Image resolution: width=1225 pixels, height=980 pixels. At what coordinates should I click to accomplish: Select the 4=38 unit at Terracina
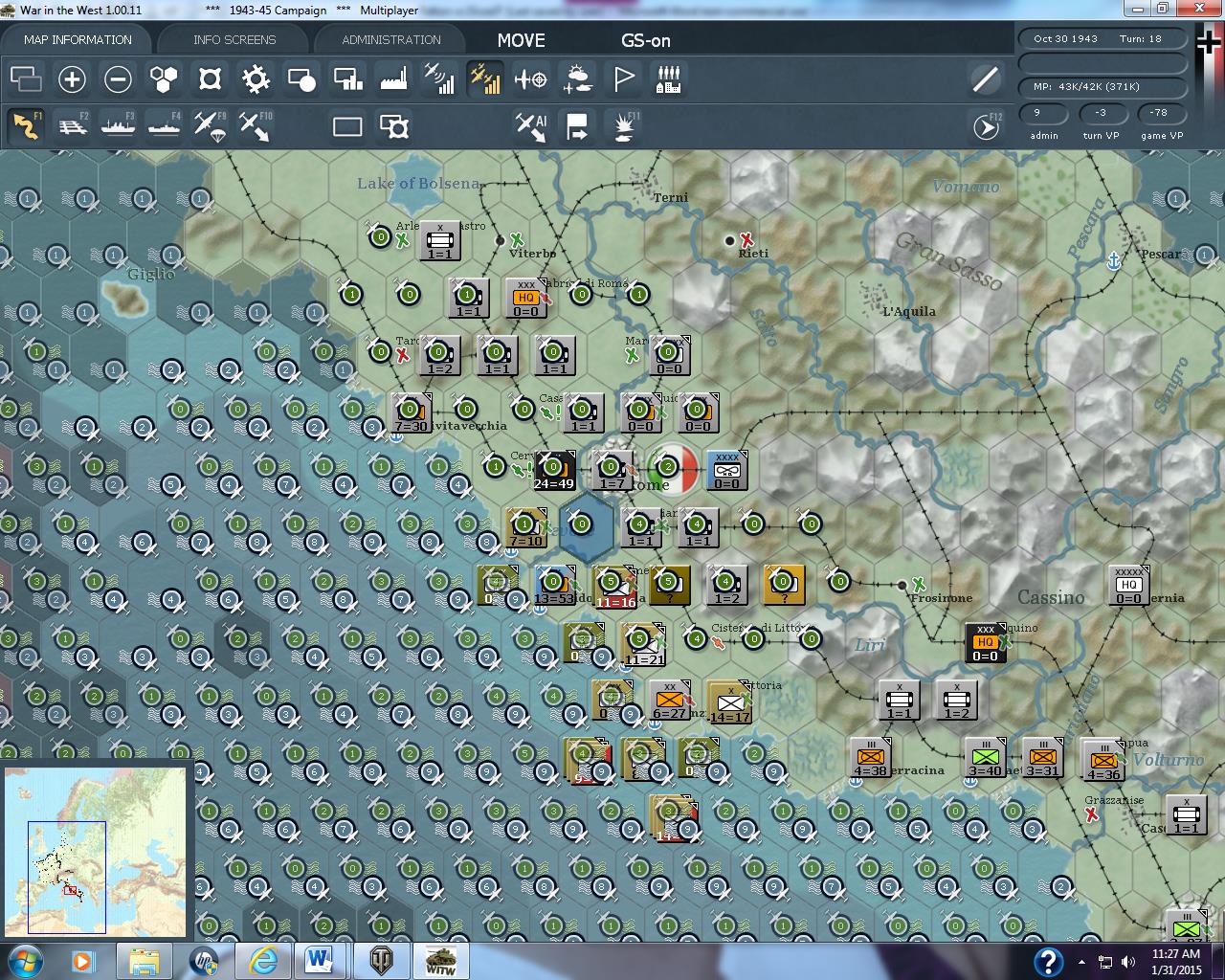(x=870, y=757)
